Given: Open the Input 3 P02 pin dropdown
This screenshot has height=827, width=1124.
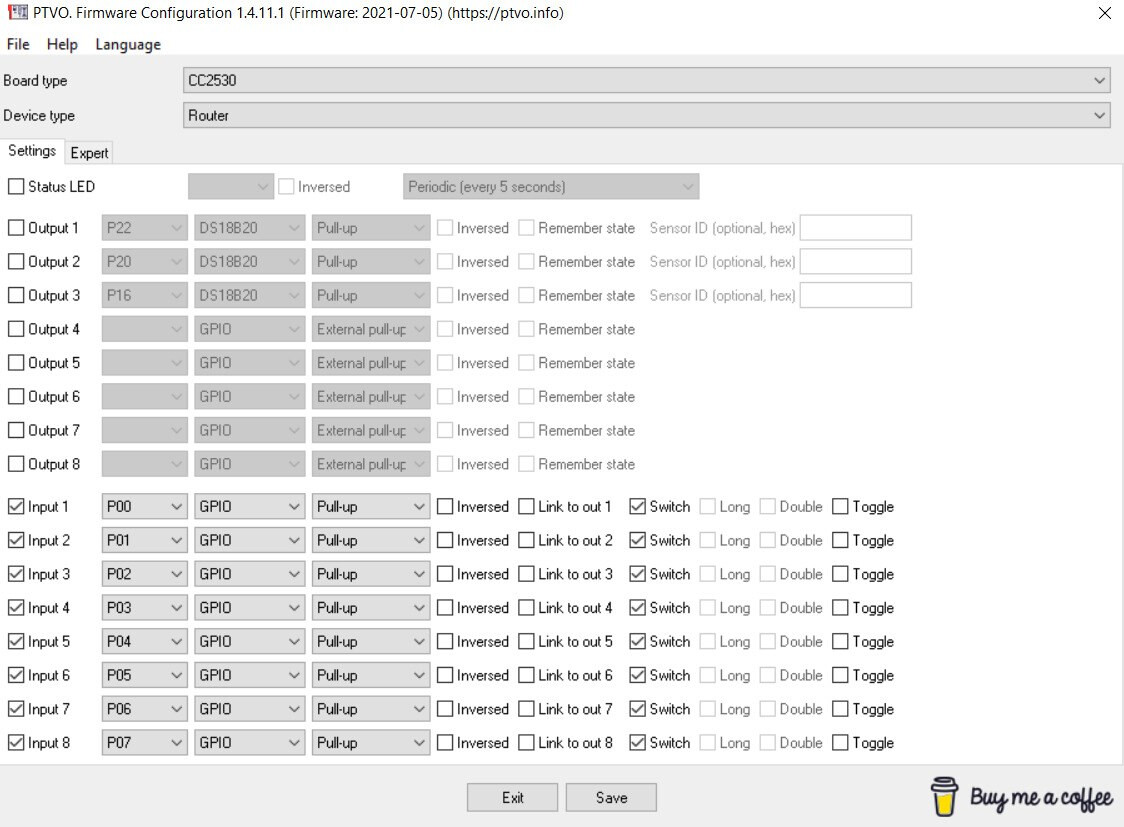Looking at the screenshot, I should pyautogui.click(x=144, y=574).
